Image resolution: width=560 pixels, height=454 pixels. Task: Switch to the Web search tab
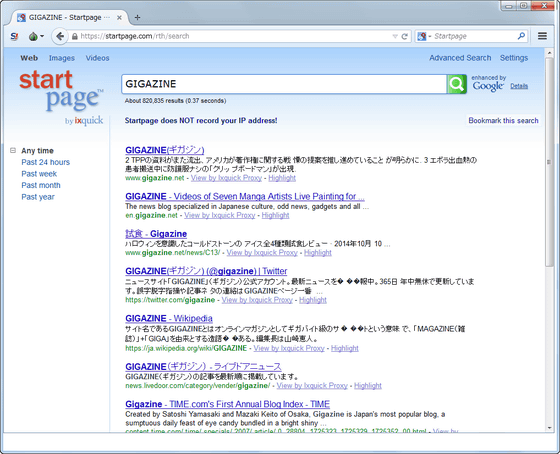pyautogui.click(x=29, y=58)
